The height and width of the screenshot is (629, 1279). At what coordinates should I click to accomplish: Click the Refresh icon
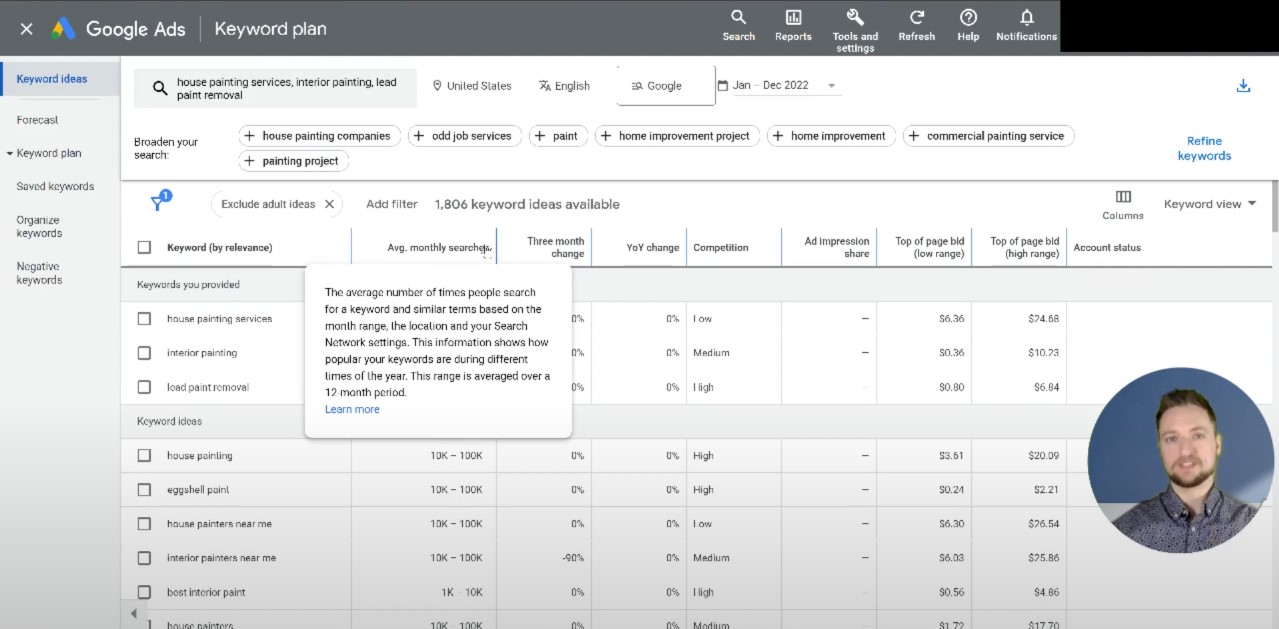pos(916,25)
